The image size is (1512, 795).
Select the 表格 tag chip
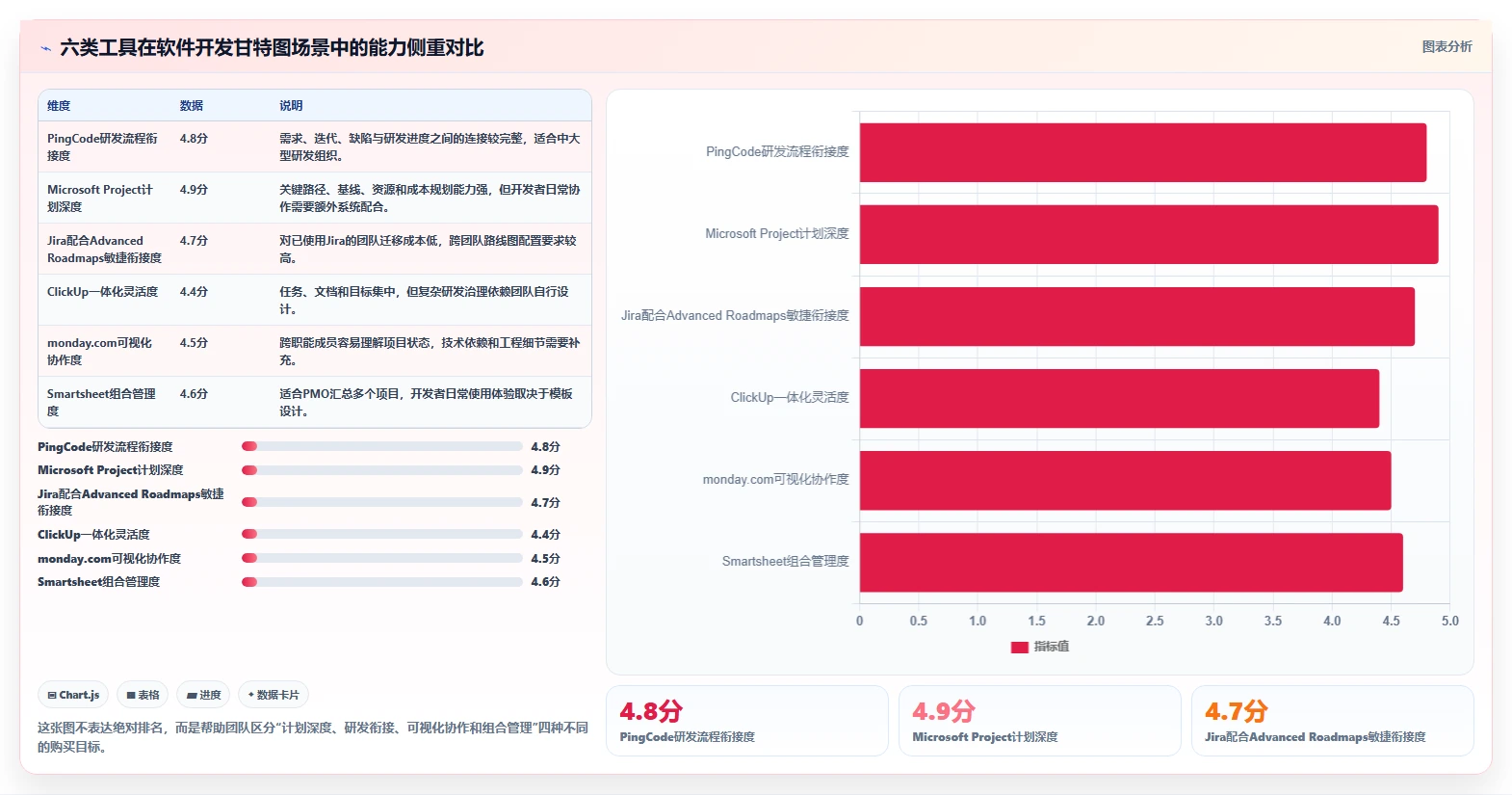coord(143,695)
